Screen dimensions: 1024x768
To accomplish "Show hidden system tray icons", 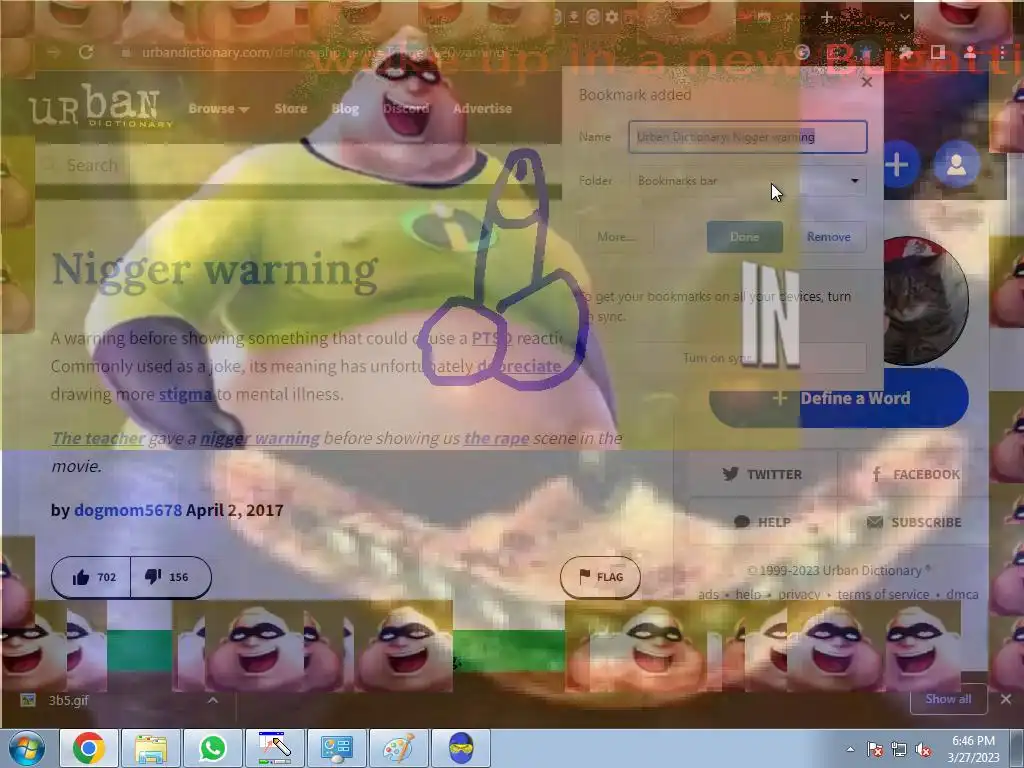I will pos(850,749).
